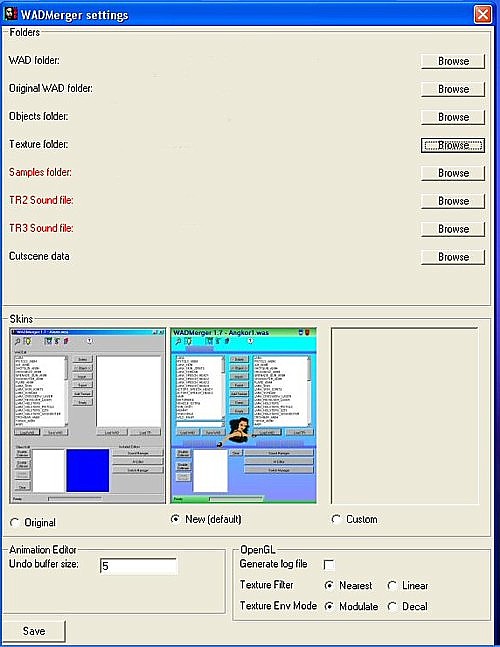The height and width of the screenshot is (647, 500).
Task: Click the Undo buffer size field
Action: point(138,566)
